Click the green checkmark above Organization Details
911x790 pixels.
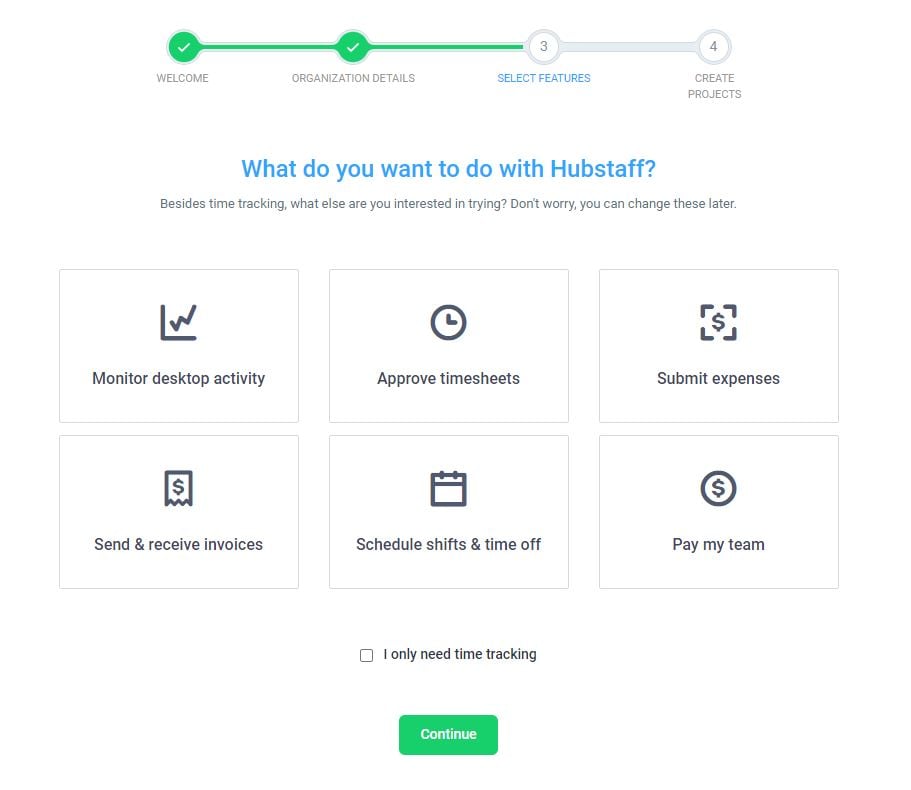353,47
